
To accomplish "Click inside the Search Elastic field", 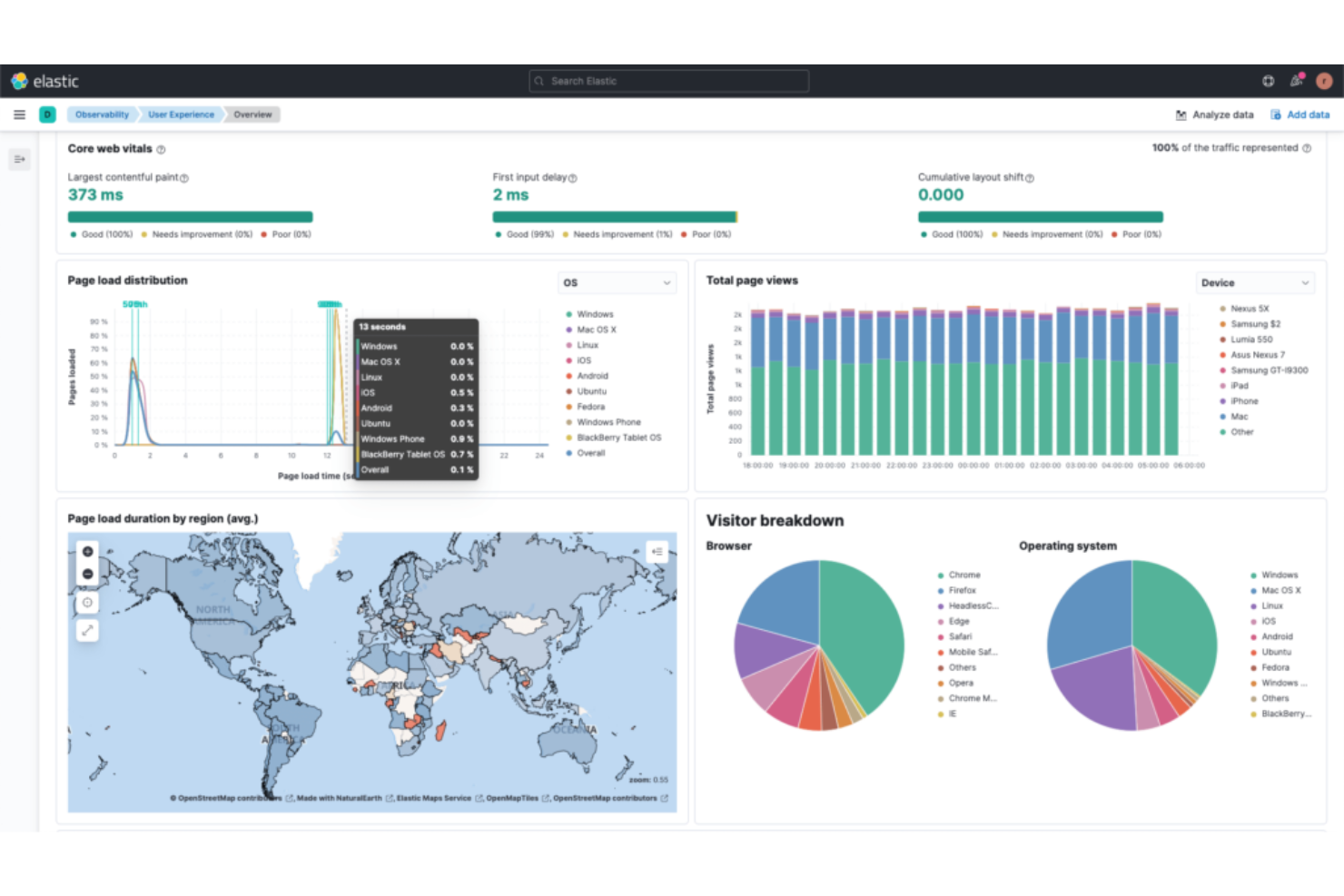I will 668,81.
